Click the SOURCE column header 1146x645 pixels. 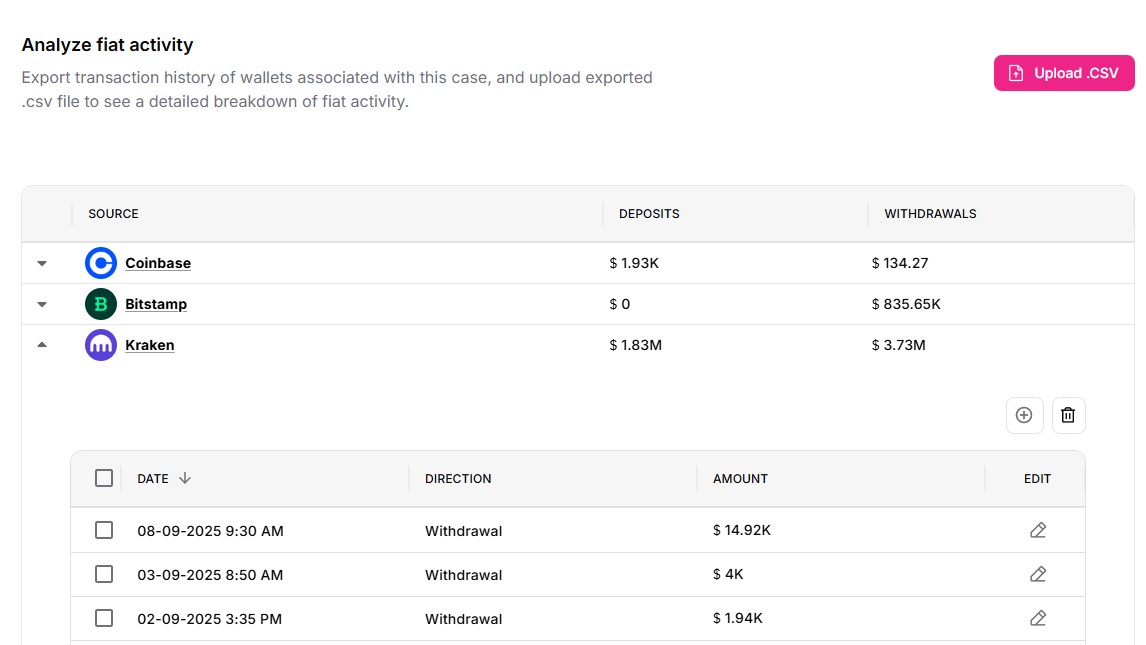click(113, 213)
